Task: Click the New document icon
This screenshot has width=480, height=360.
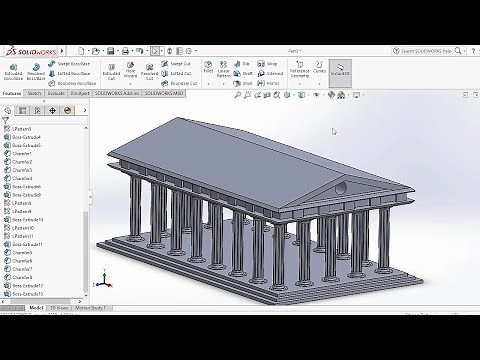Action: click(81, 51)
